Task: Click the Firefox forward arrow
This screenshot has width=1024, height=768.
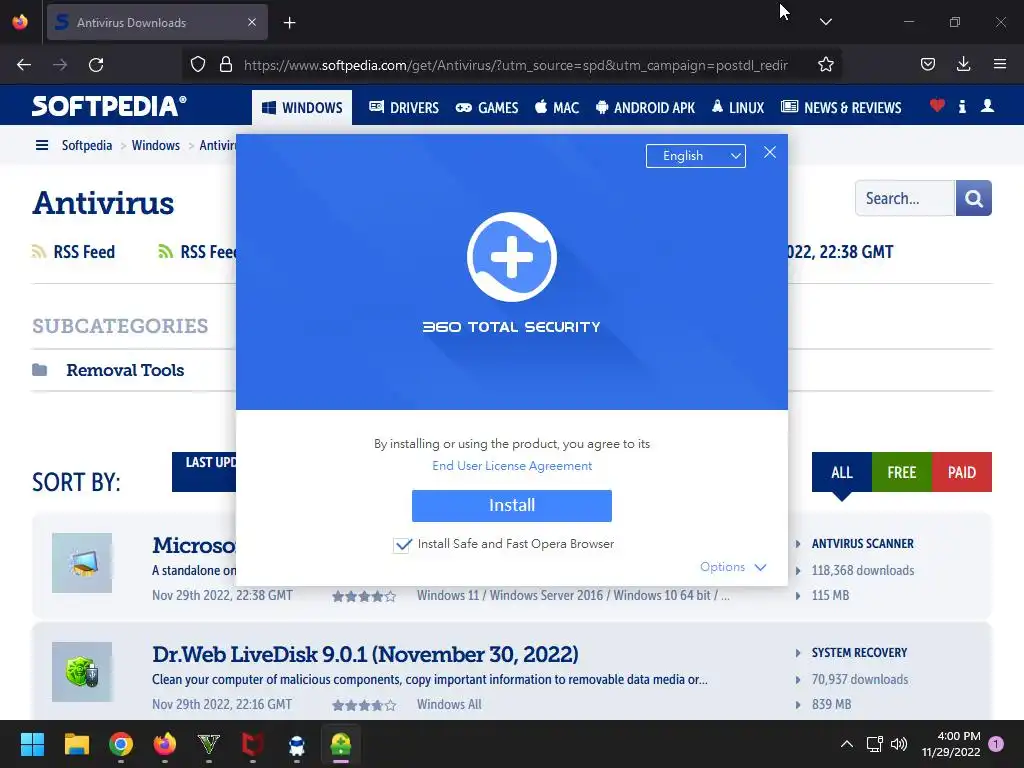Action: click(x=60, y=65)
